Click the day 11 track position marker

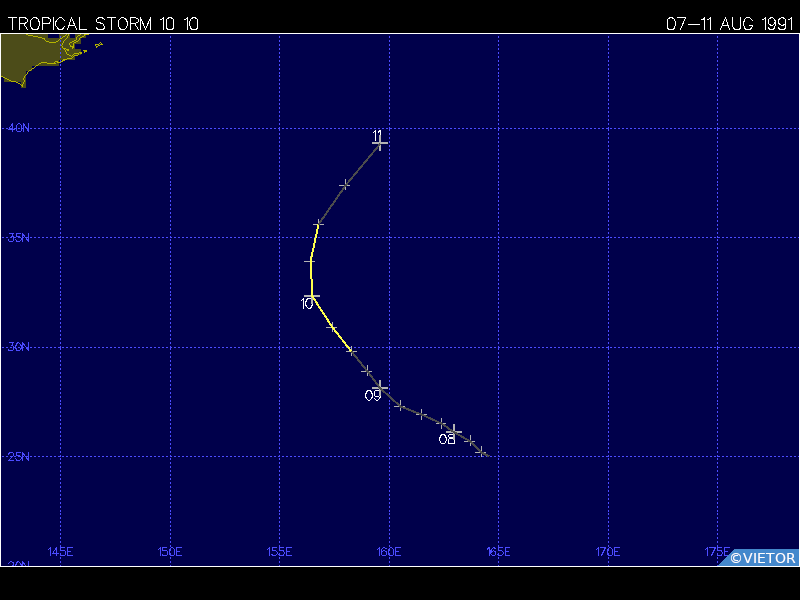click(x=380, y=144)
